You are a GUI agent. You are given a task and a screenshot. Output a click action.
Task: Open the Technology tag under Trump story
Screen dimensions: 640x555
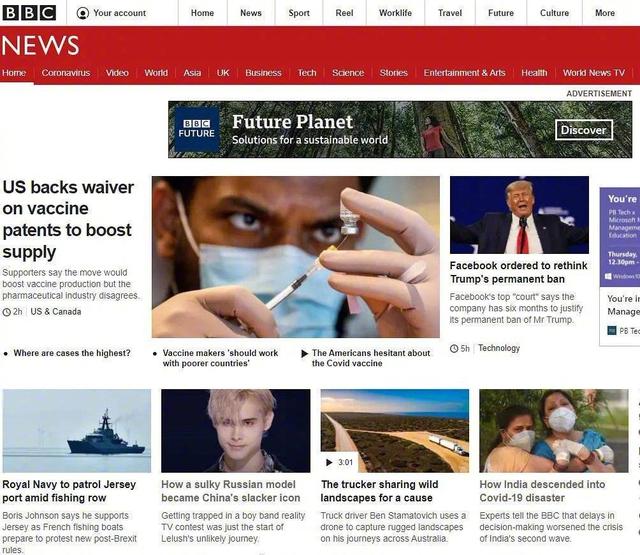[499, 348]
